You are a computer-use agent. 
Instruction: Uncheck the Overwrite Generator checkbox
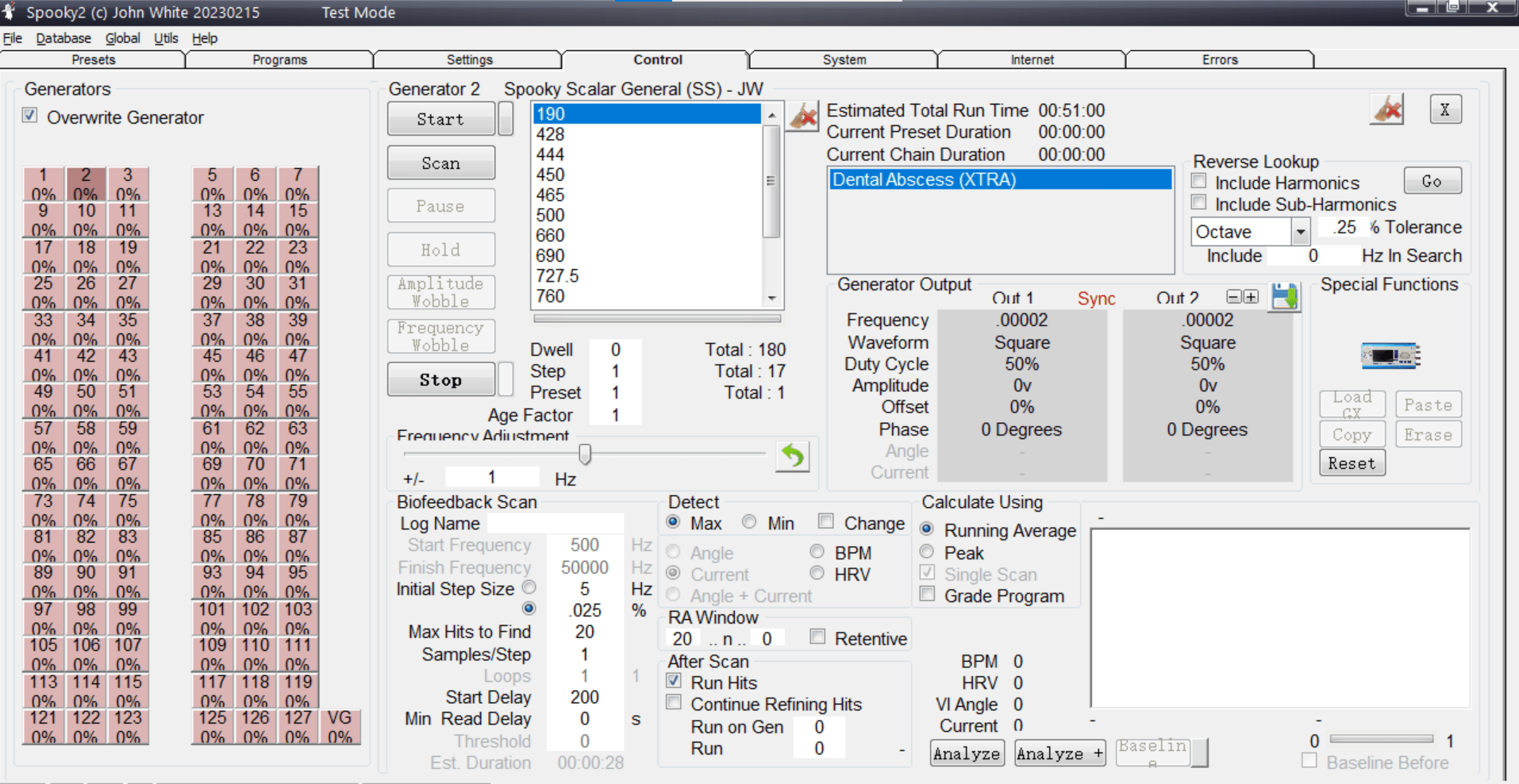click(30, 116)
